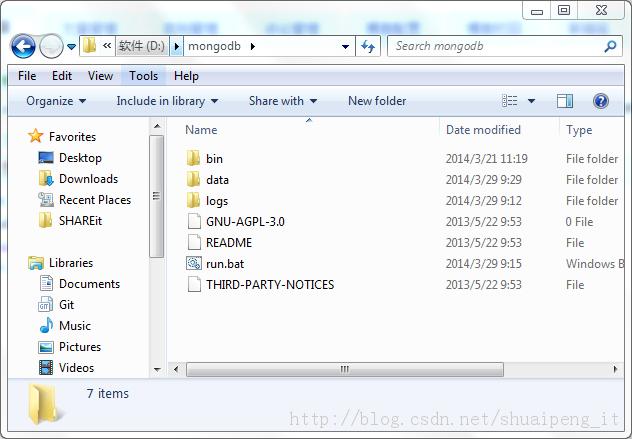Click the search magnifier icon
This screenshot has height=439, width=632.
(x=611, y=46)
